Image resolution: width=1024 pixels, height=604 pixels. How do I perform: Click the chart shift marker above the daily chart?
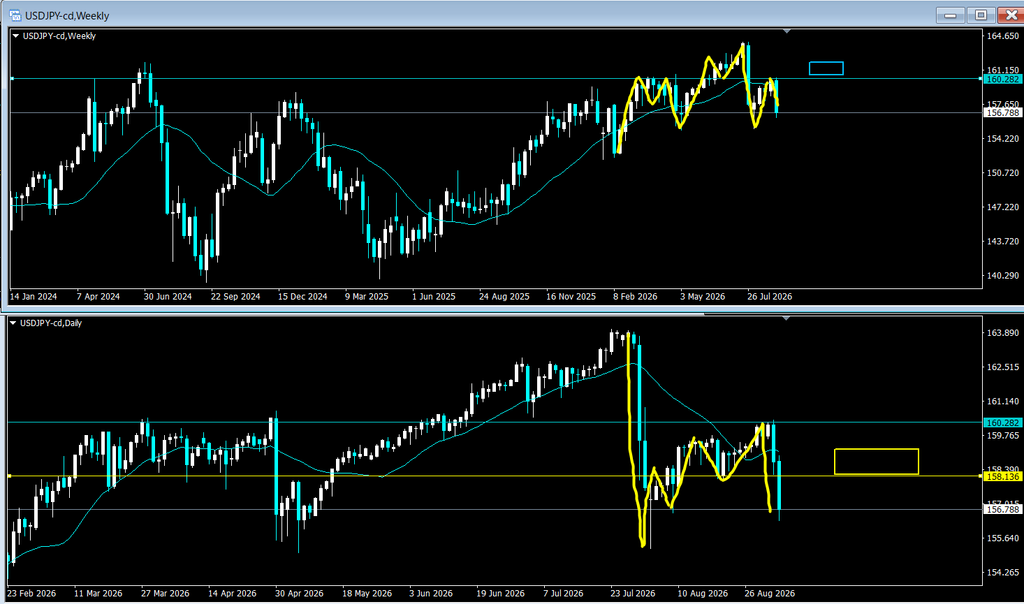787,318
